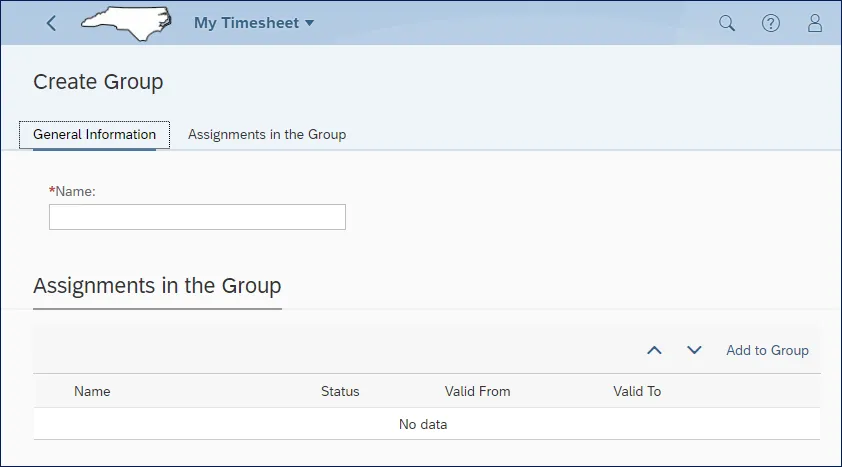
Task: Open help via the question mark icon
Action: coord(771,23)
